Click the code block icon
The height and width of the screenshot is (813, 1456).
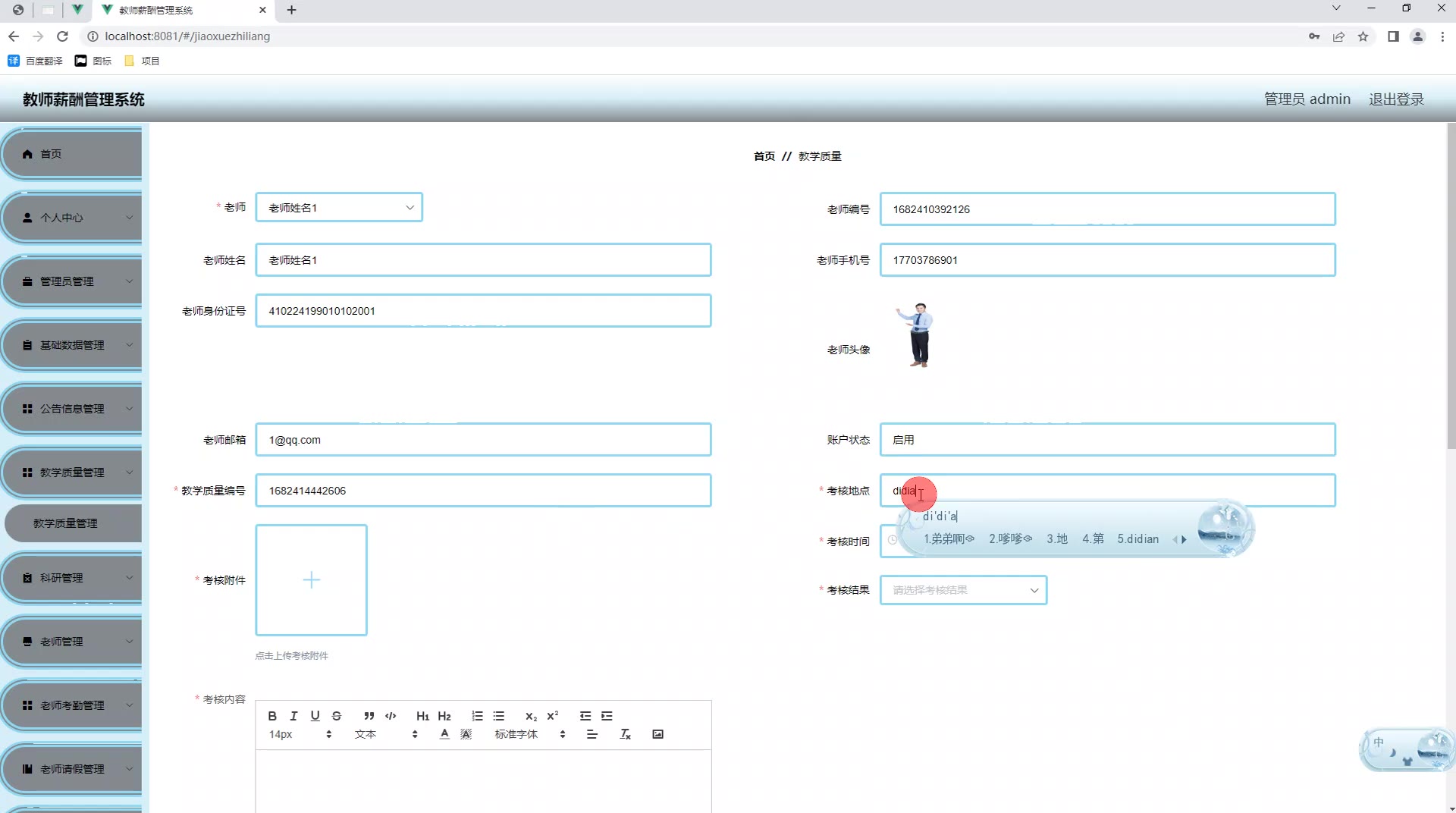pyautogui.click(x=391, y=716)
